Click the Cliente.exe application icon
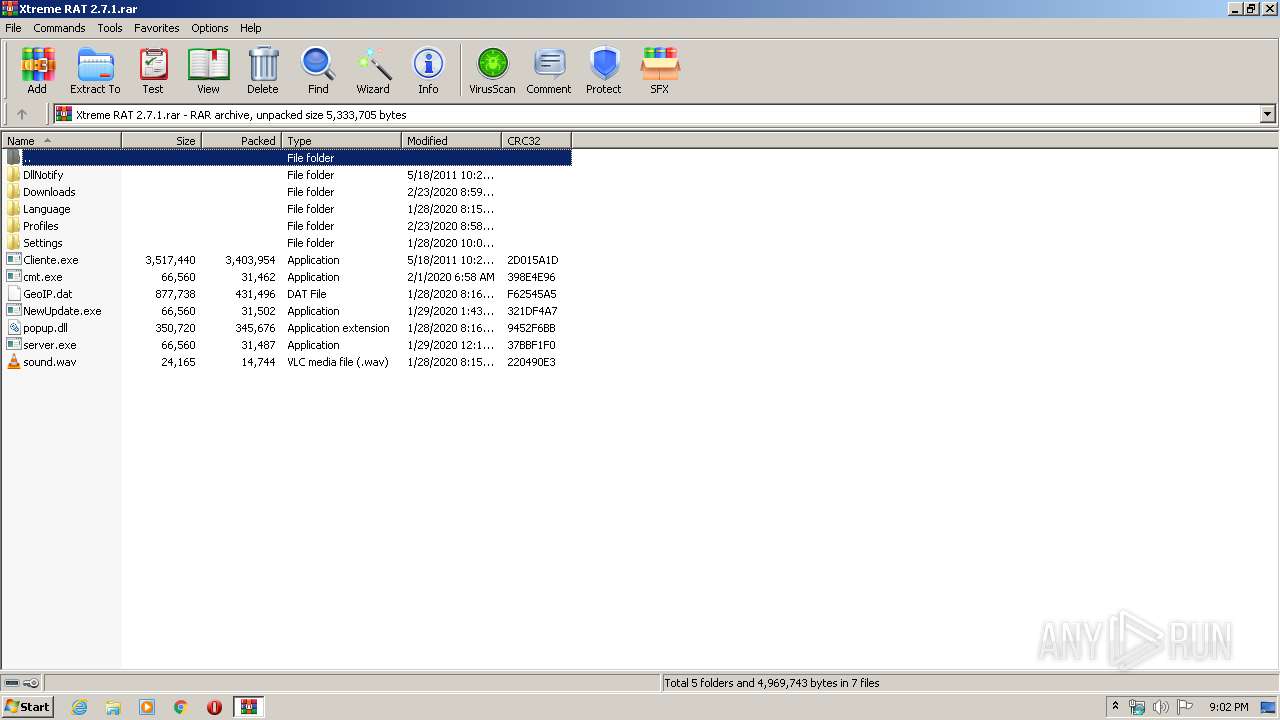The image size is (1280, 720). (13, 260)
